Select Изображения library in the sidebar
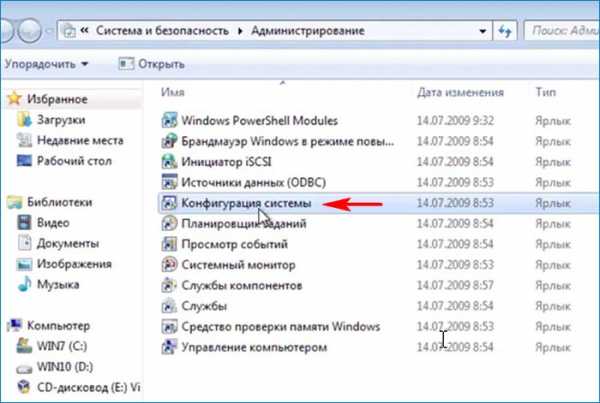This screenshot has height=403, width=600. [x=74, y=264]
